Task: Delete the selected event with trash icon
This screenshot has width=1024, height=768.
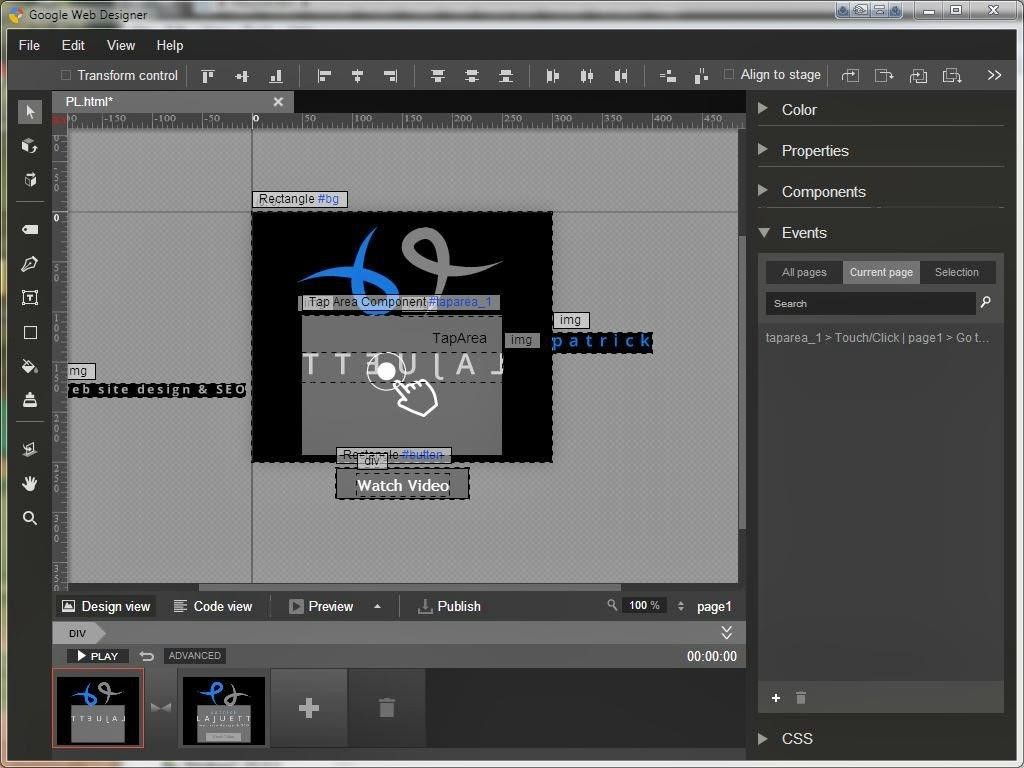Action: pos(800,697)
